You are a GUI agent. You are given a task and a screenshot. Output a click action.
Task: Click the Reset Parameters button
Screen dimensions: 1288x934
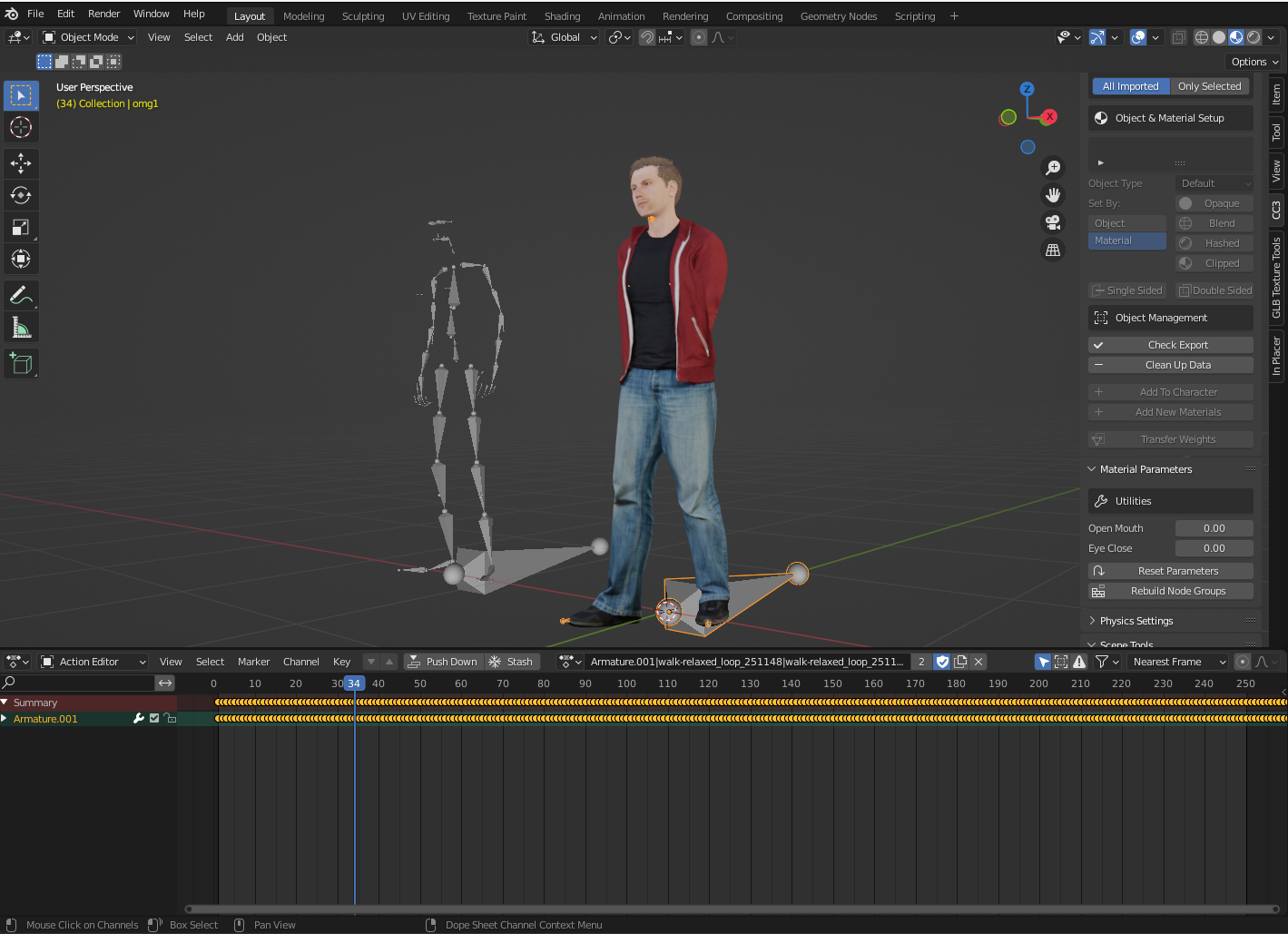point(1171,571)
